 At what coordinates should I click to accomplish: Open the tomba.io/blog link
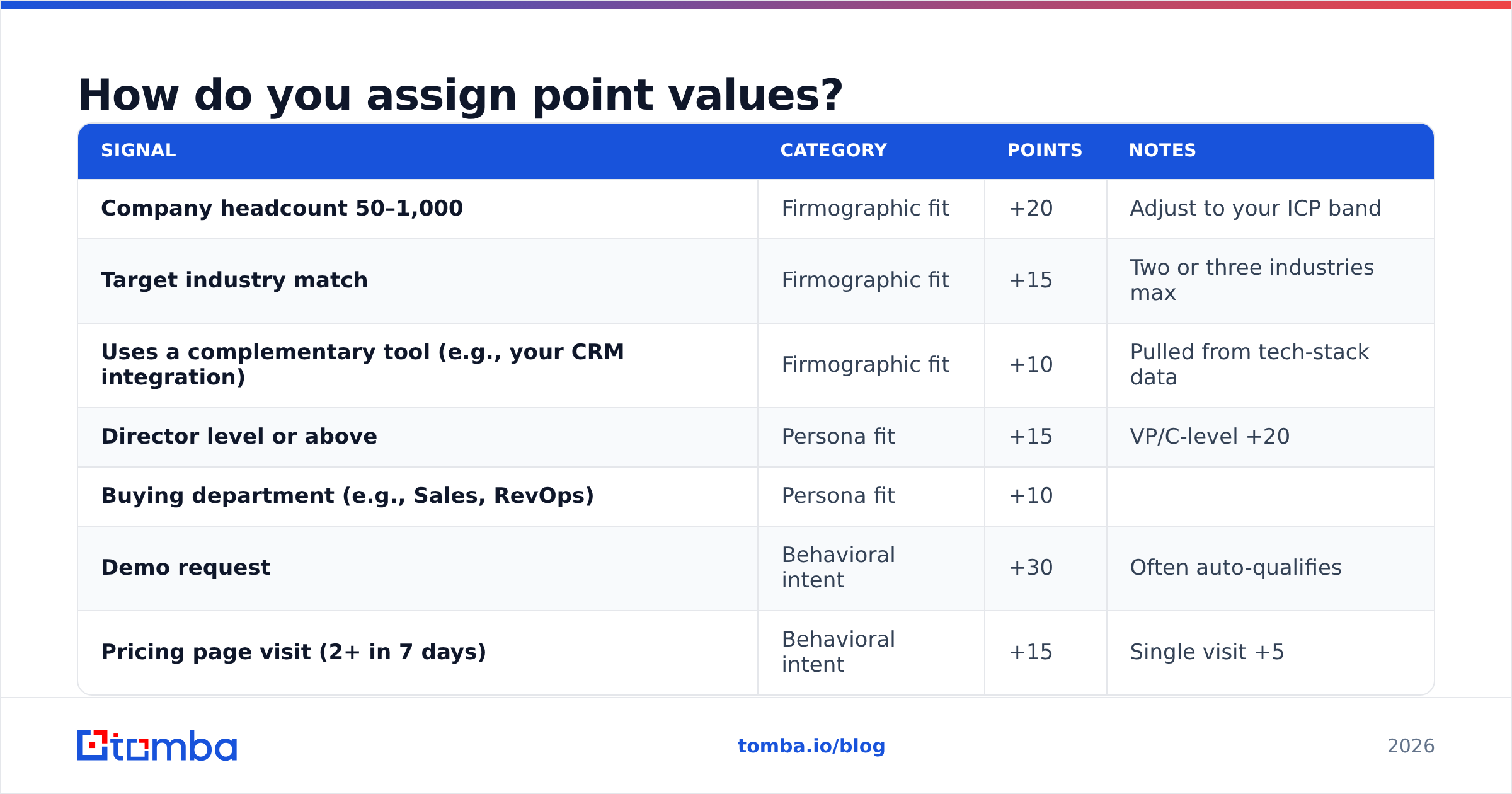pyautogui.click(x=811, y=746)
